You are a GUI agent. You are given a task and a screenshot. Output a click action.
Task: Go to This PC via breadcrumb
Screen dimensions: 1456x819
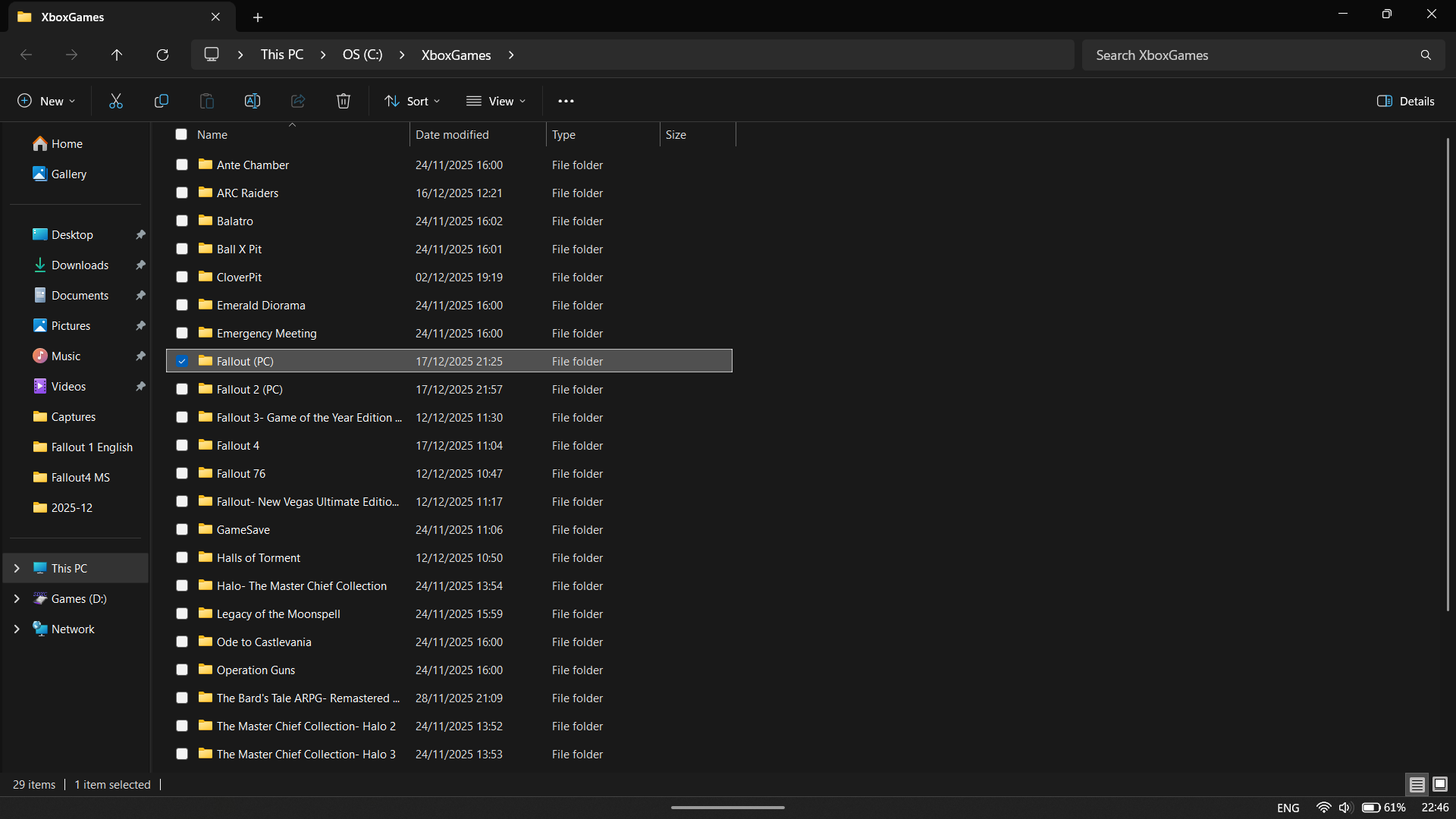tap(281, 55)
